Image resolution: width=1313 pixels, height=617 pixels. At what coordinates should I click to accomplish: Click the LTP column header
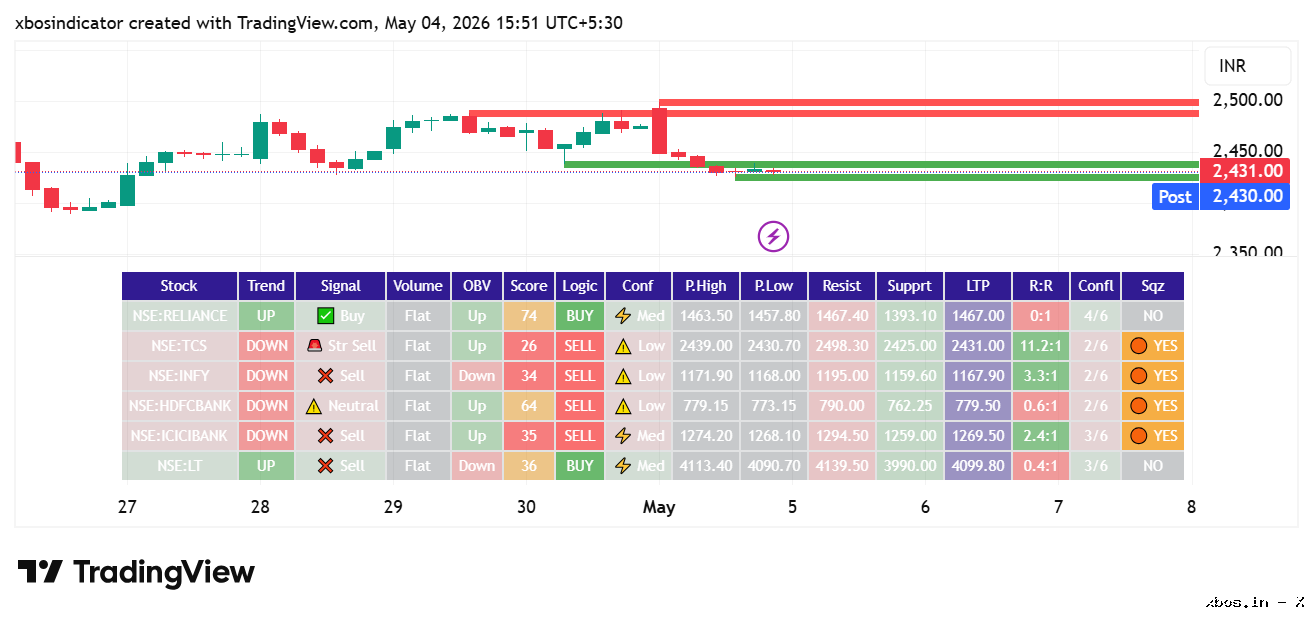[x=978, y=286]
